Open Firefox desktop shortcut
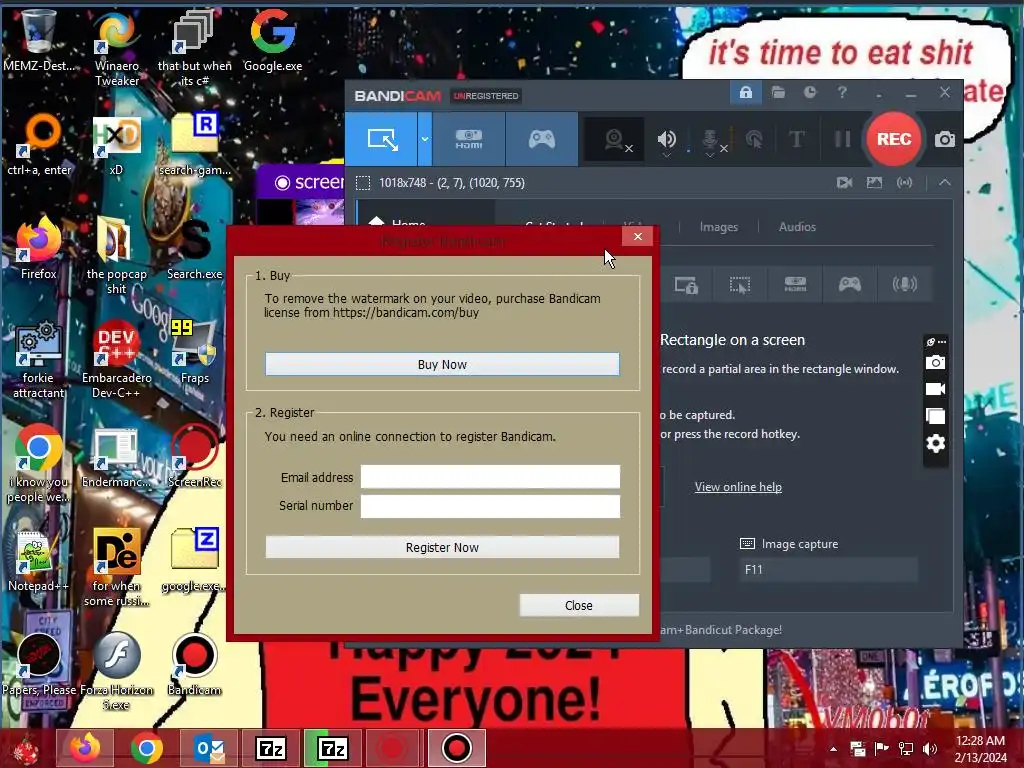 [39, 248]
